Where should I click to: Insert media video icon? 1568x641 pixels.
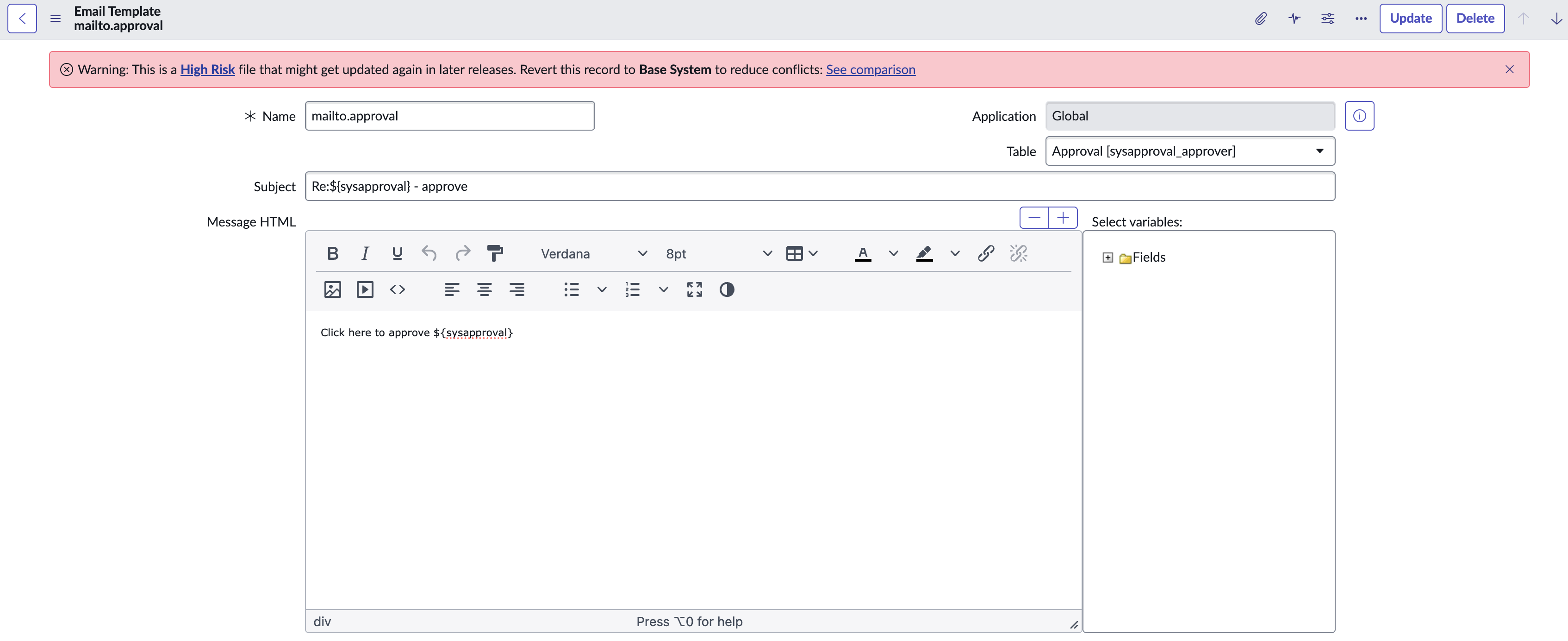click(365, 289)
